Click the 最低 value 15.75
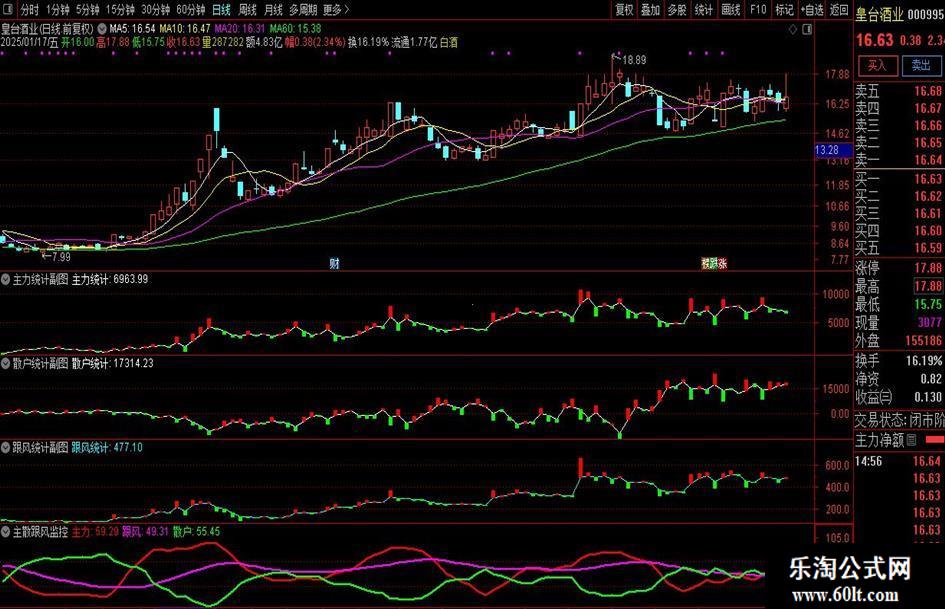 click(928, 304)
